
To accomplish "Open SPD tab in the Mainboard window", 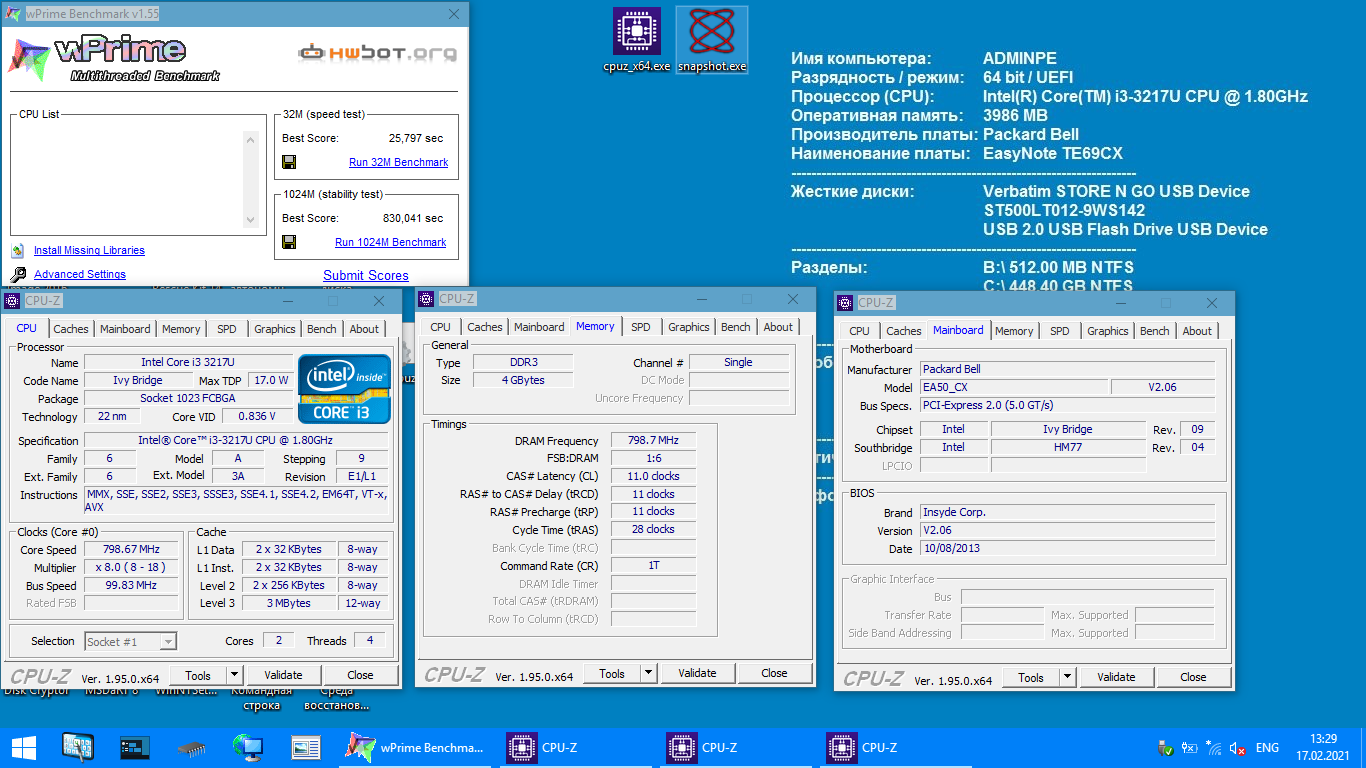I will [1060, 331].
